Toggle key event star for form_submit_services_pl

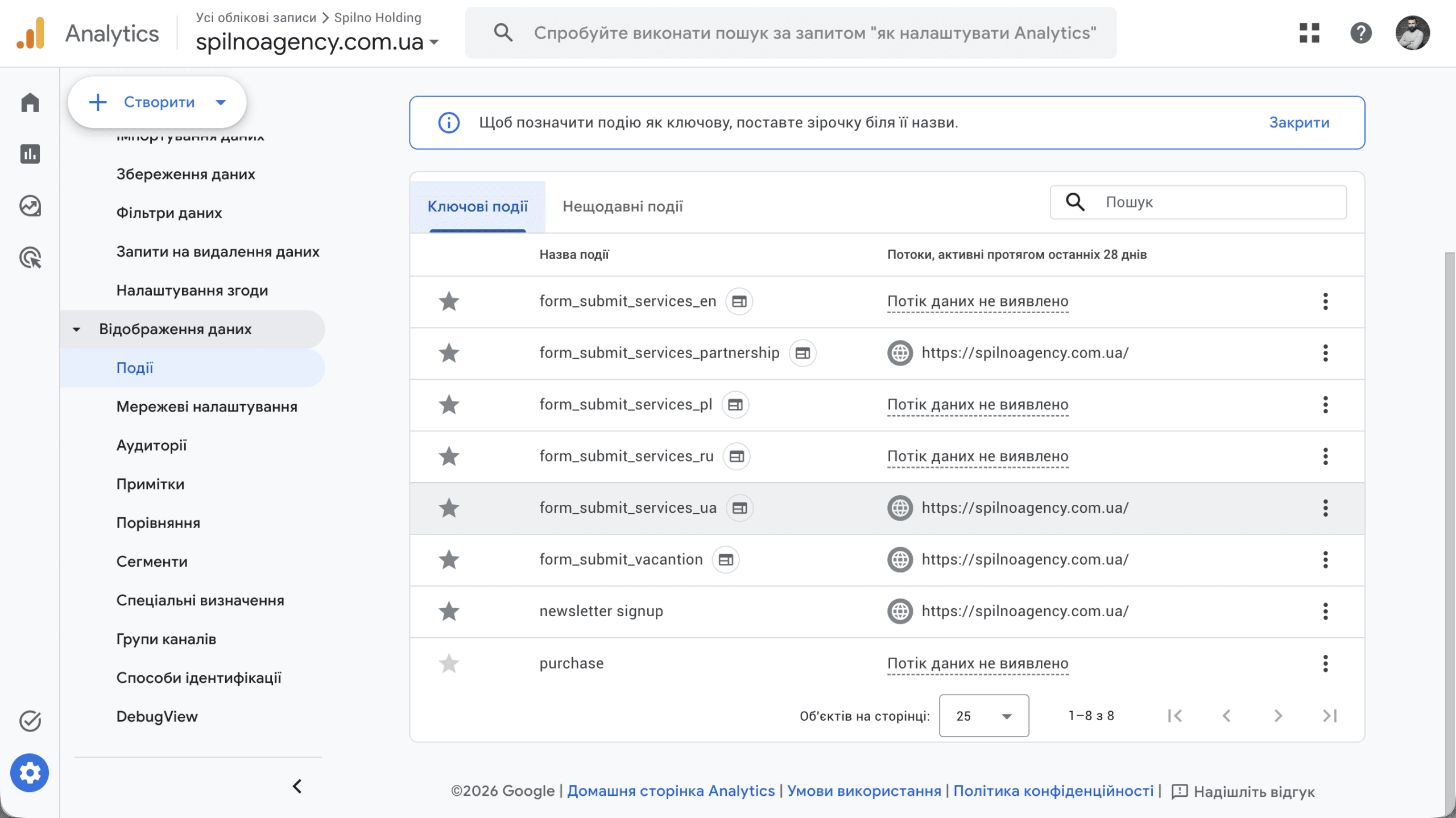[449, 405]
